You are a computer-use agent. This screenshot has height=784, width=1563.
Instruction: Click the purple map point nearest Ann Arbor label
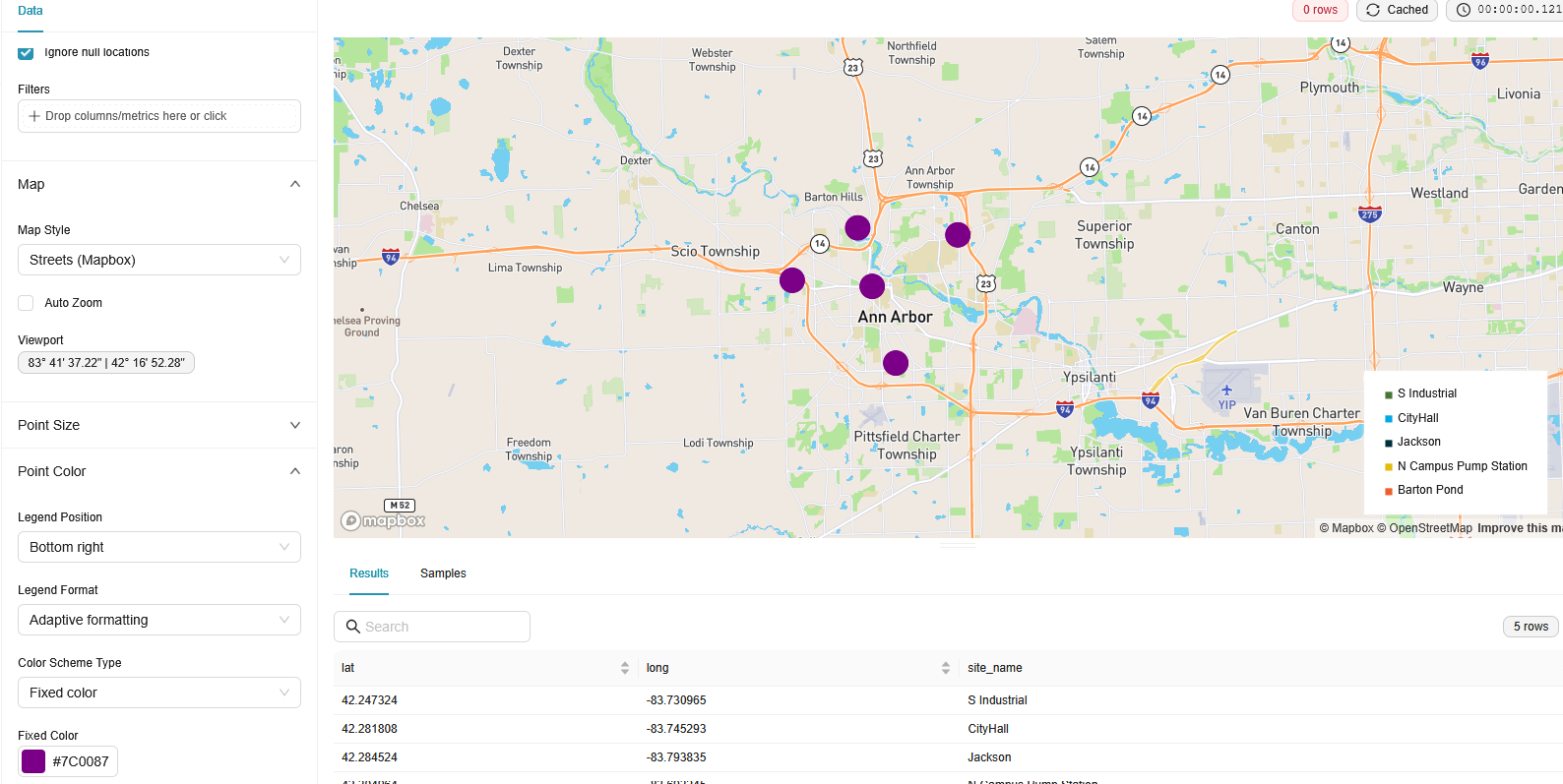tap(872, 286)
